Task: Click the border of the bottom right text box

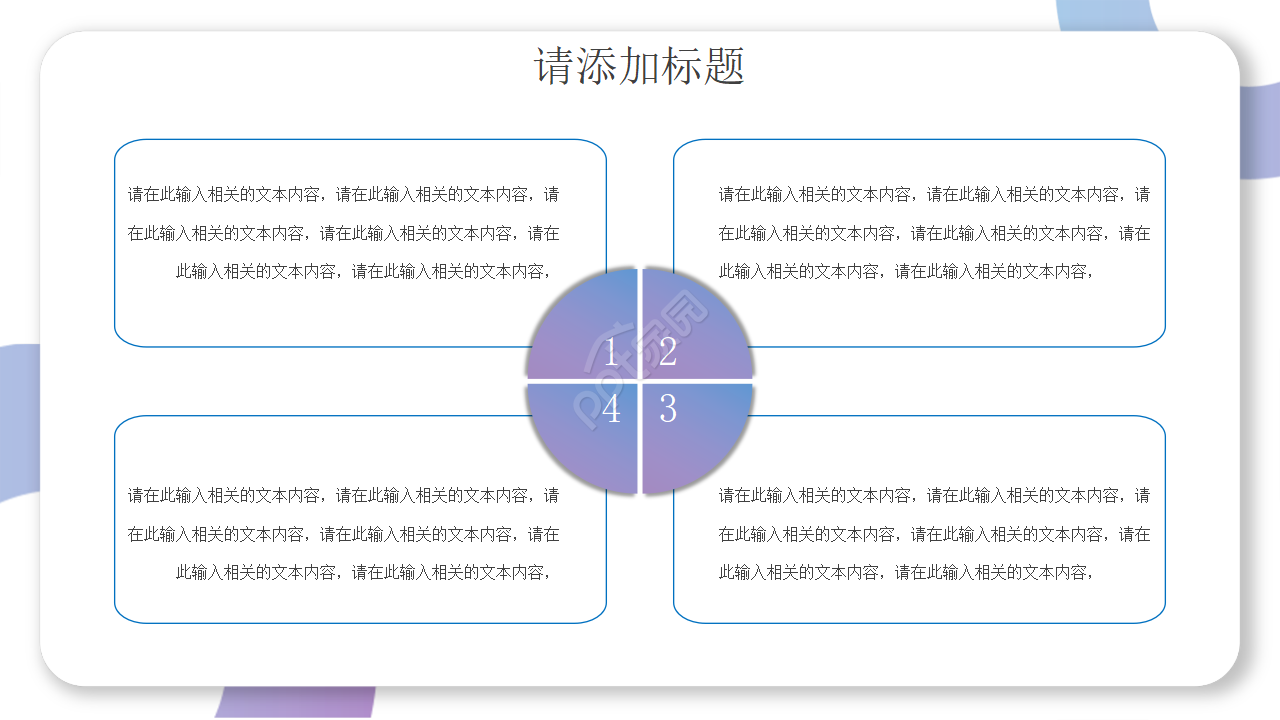Action: click(x=920, y=622)
